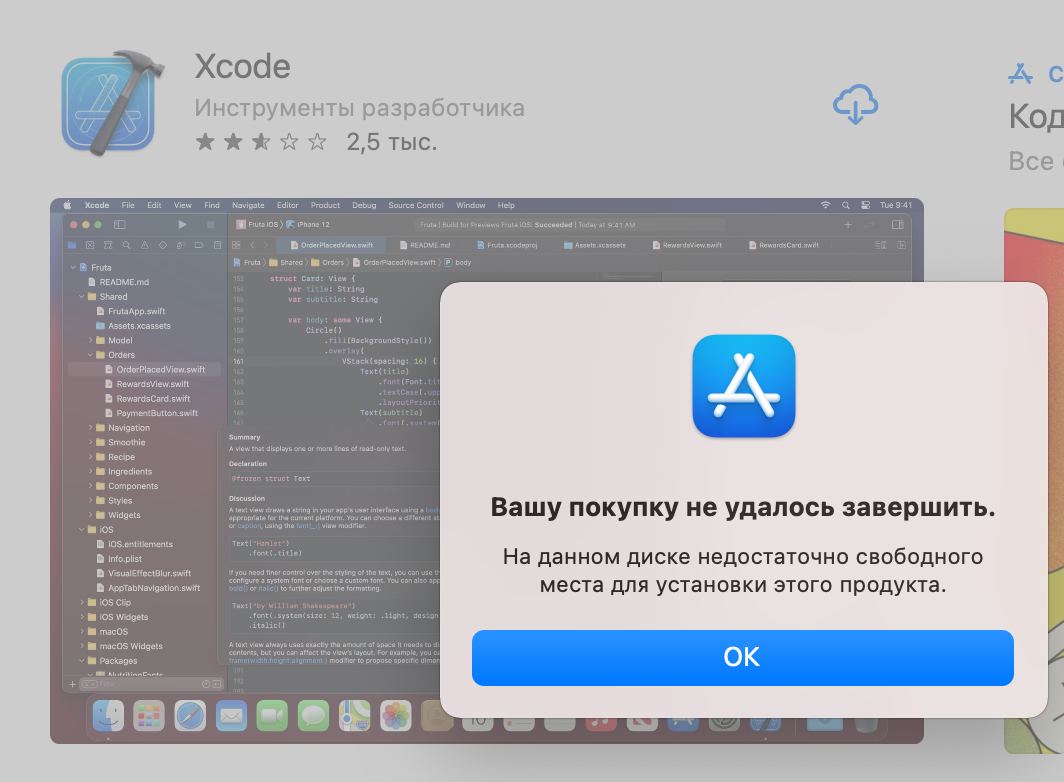1064x782 pixels.
Task: Click the Xcode hammer app icon
Action: 113,103
